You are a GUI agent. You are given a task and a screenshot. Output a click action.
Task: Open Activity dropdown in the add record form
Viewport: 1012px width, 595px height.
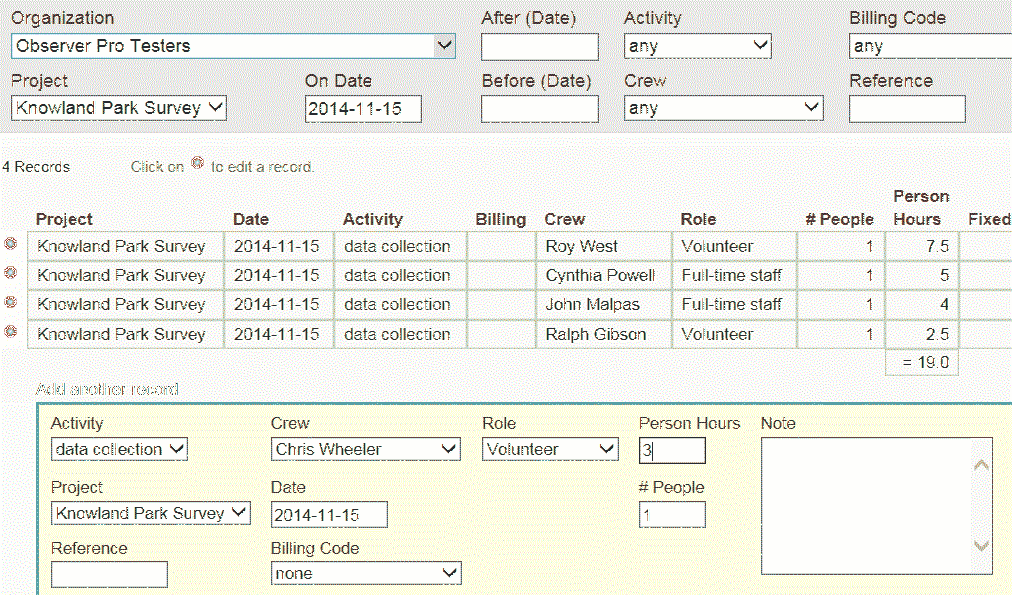pyautogui.click(x=119, y=450)
